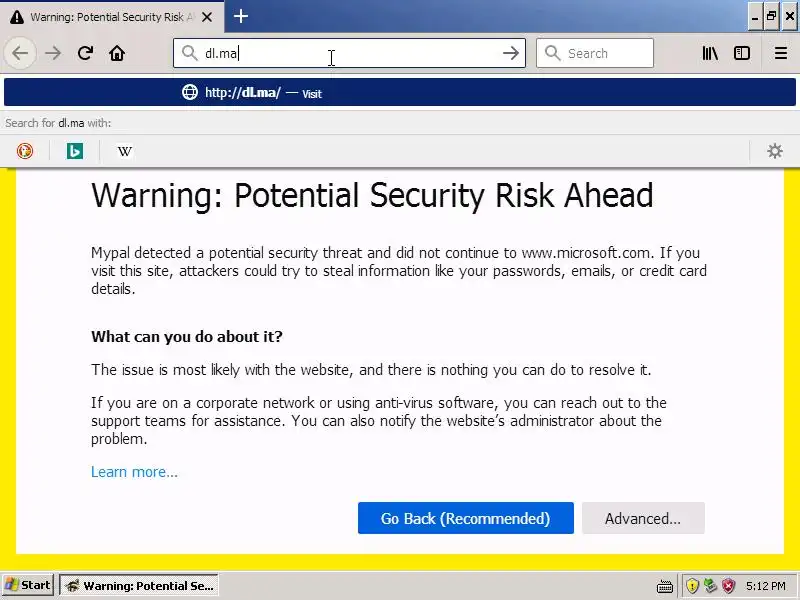Focus the Search input field

[x=595, y=53]
